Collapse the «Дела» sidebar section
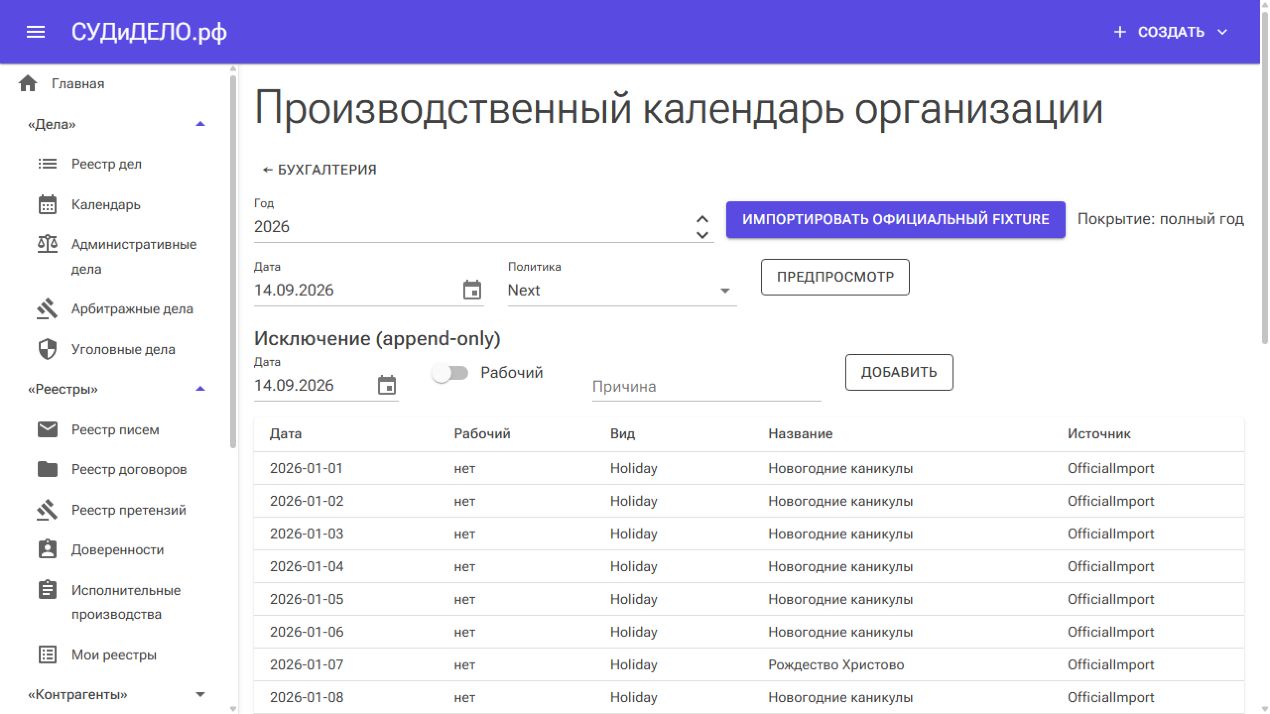 200,124
